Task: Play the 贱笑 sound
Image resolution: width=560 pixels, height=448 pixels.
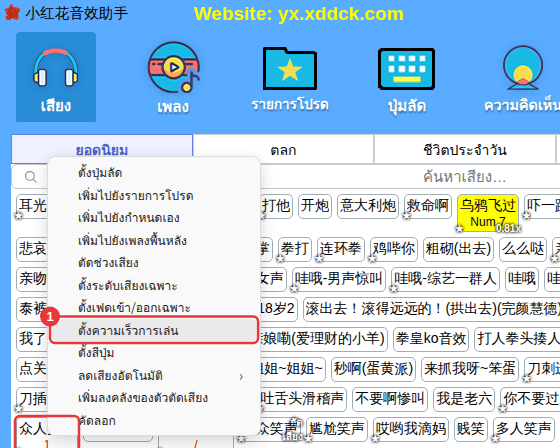Action: (471, 429)
